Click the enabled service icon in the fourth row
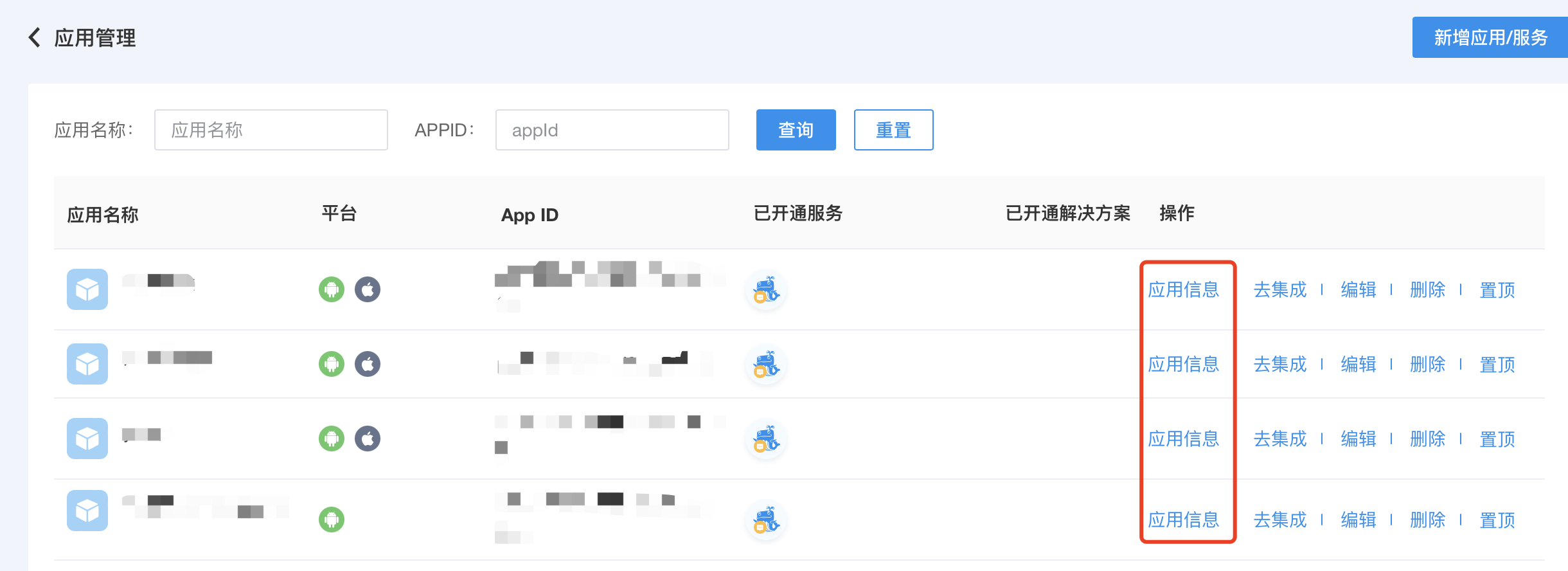 (x=766, y=520)
